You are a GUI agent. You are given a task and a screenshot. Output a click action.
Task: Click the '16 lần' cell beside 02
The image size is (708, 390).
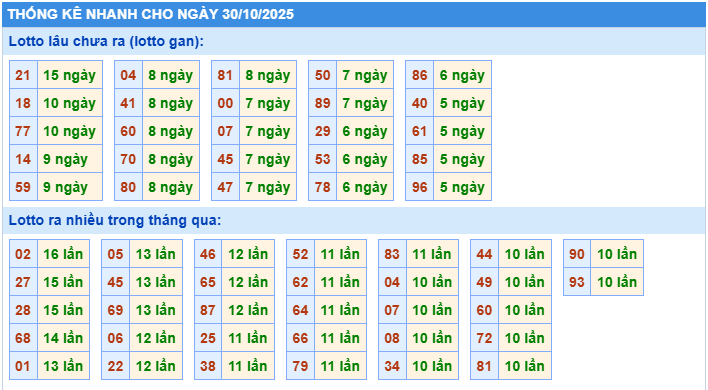click(x=63, y=254)
